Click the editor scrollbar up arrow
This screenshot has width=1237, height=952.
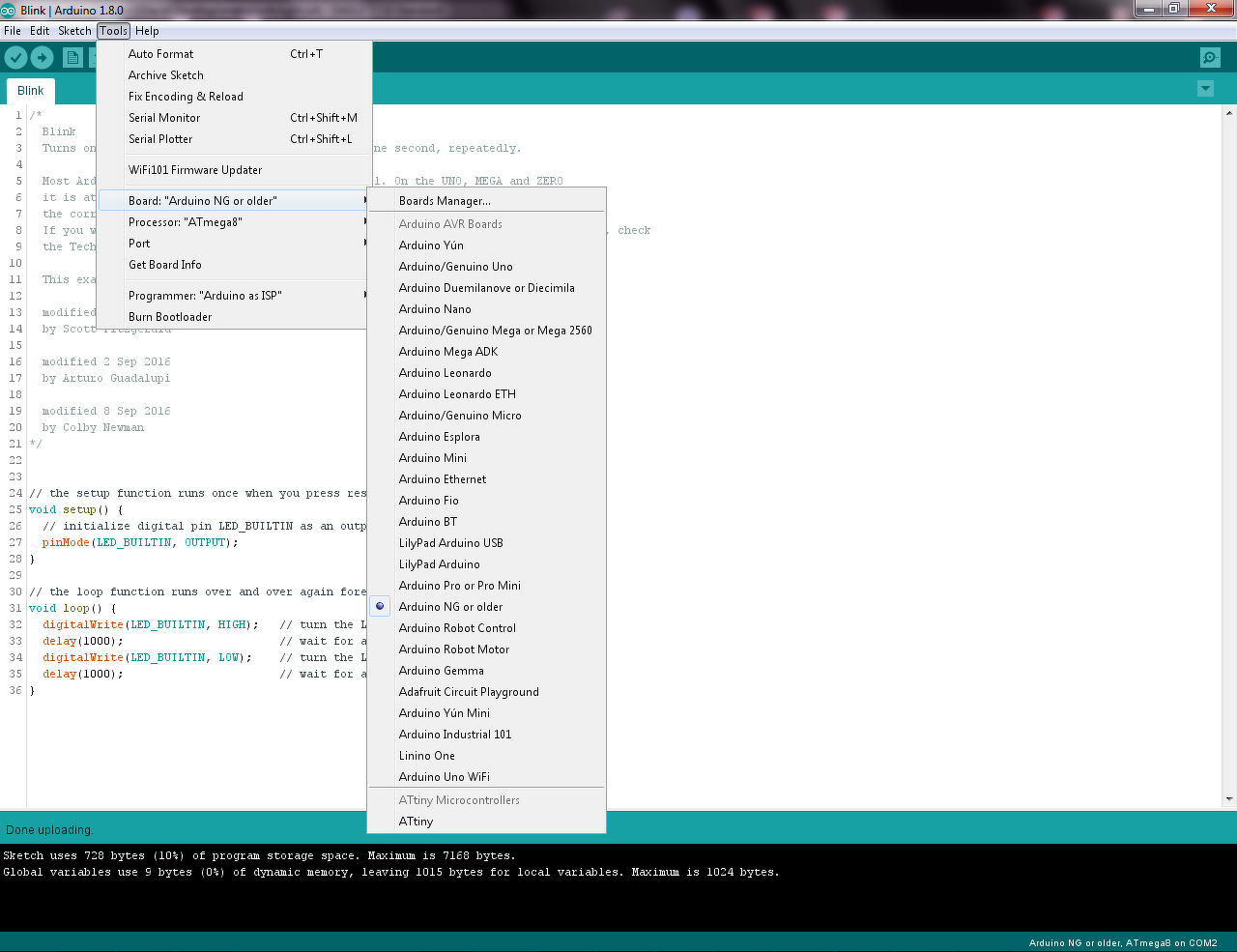(1229, 112)
